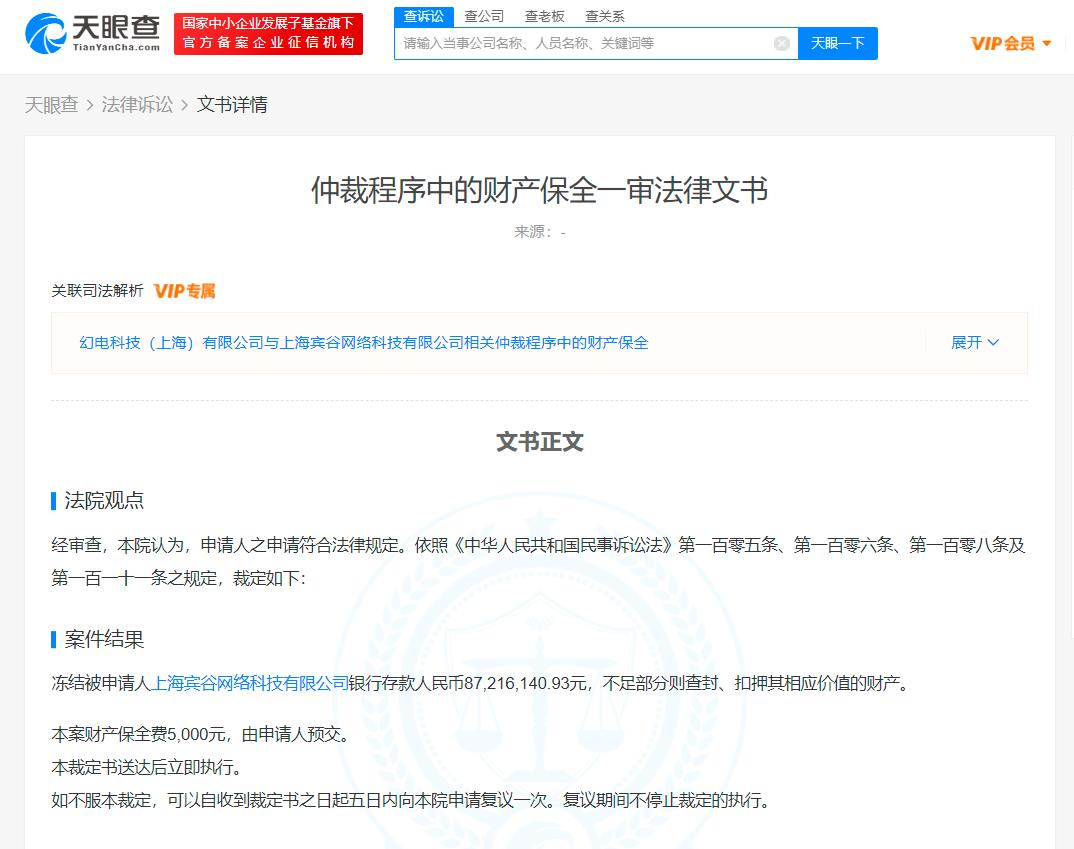Viewport: 1074px width, 849px height.
Task: Go to 天眼查 breadcrumb home link
Action: click(x=51, y=105)
